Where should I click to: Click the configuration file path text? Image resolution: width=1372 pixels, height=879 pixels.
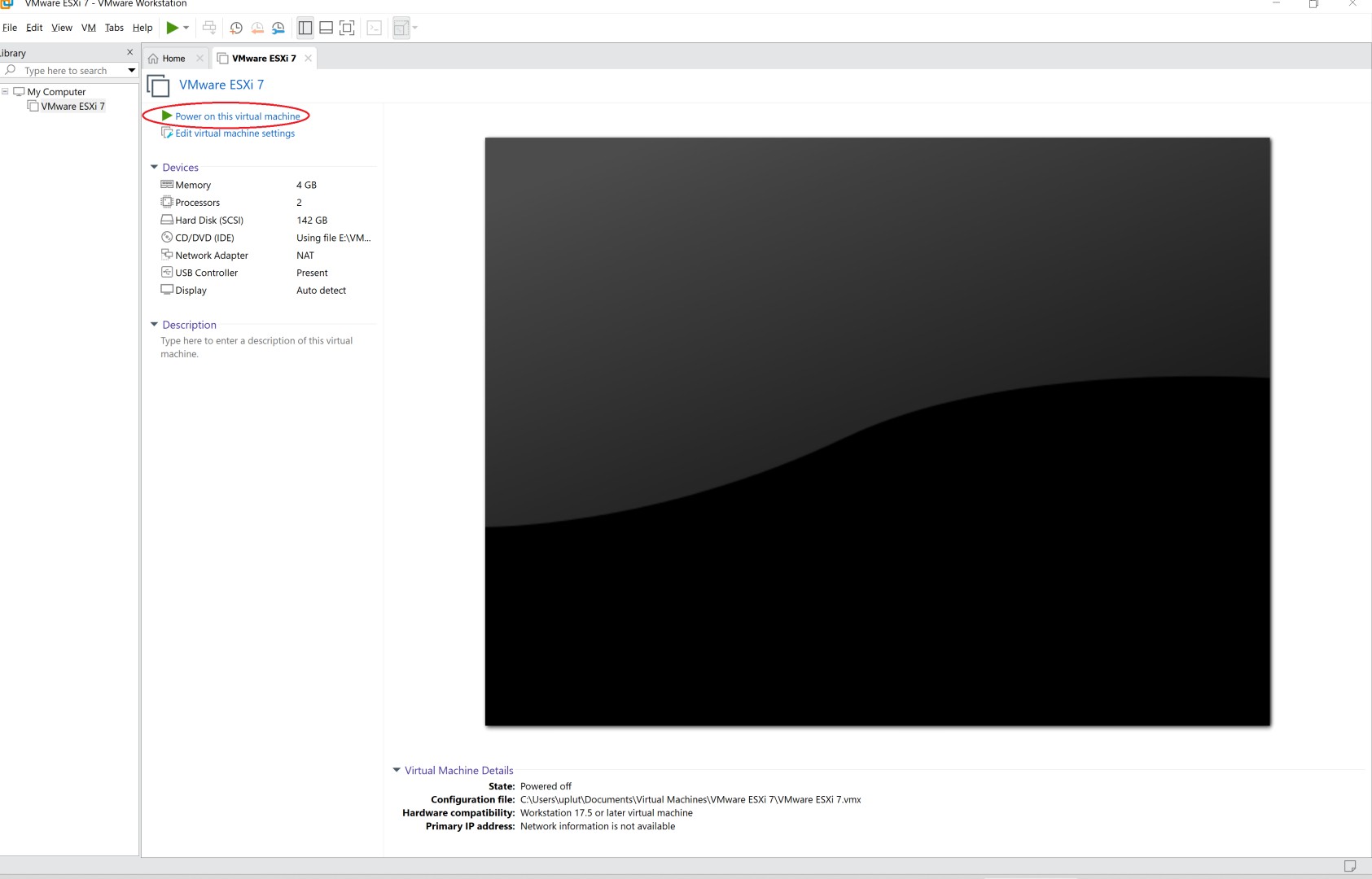tap(690, 800)
